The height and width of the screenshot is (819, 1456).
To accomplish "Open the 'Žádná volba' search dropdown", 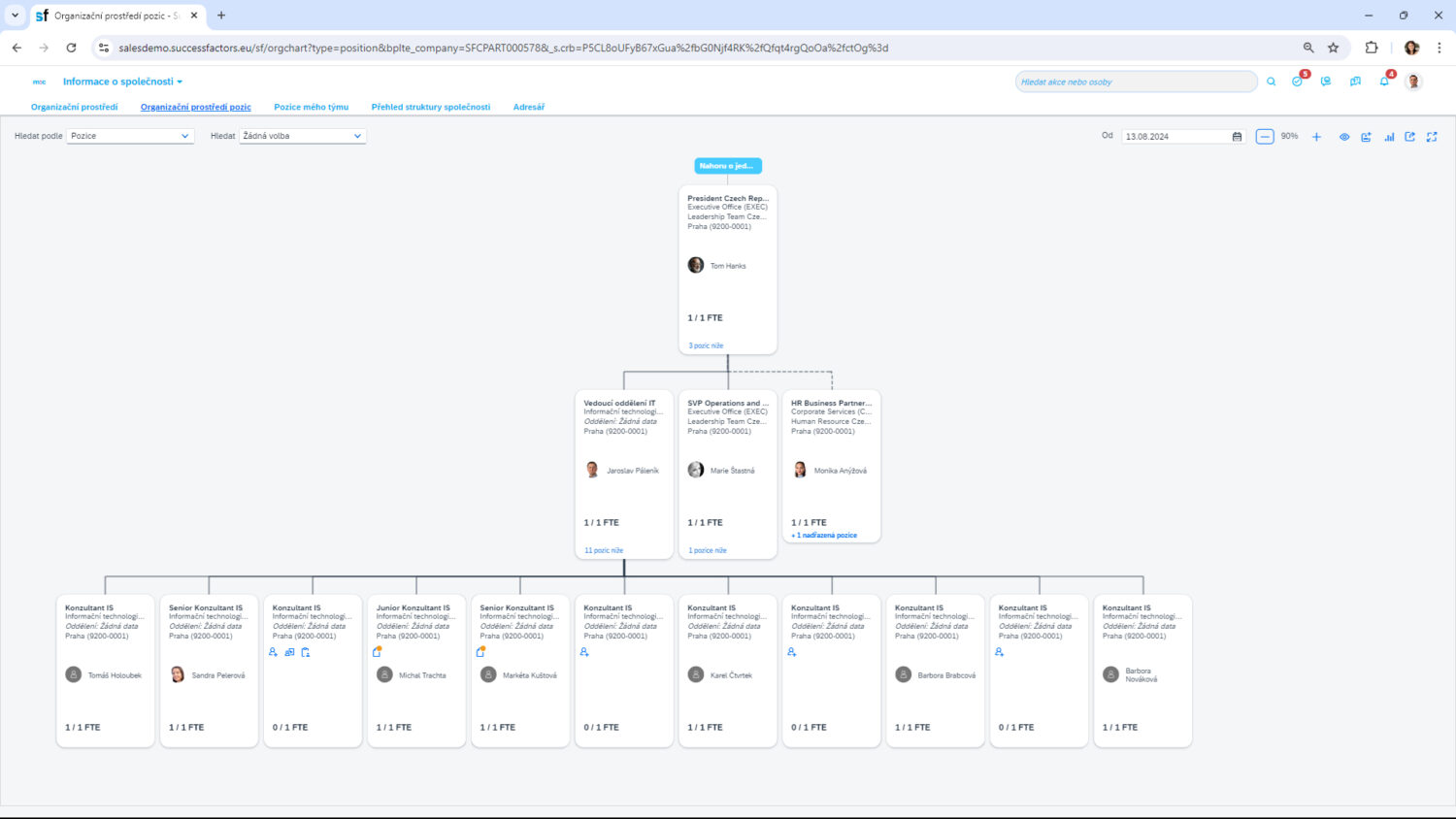I will tap(302, 136).
